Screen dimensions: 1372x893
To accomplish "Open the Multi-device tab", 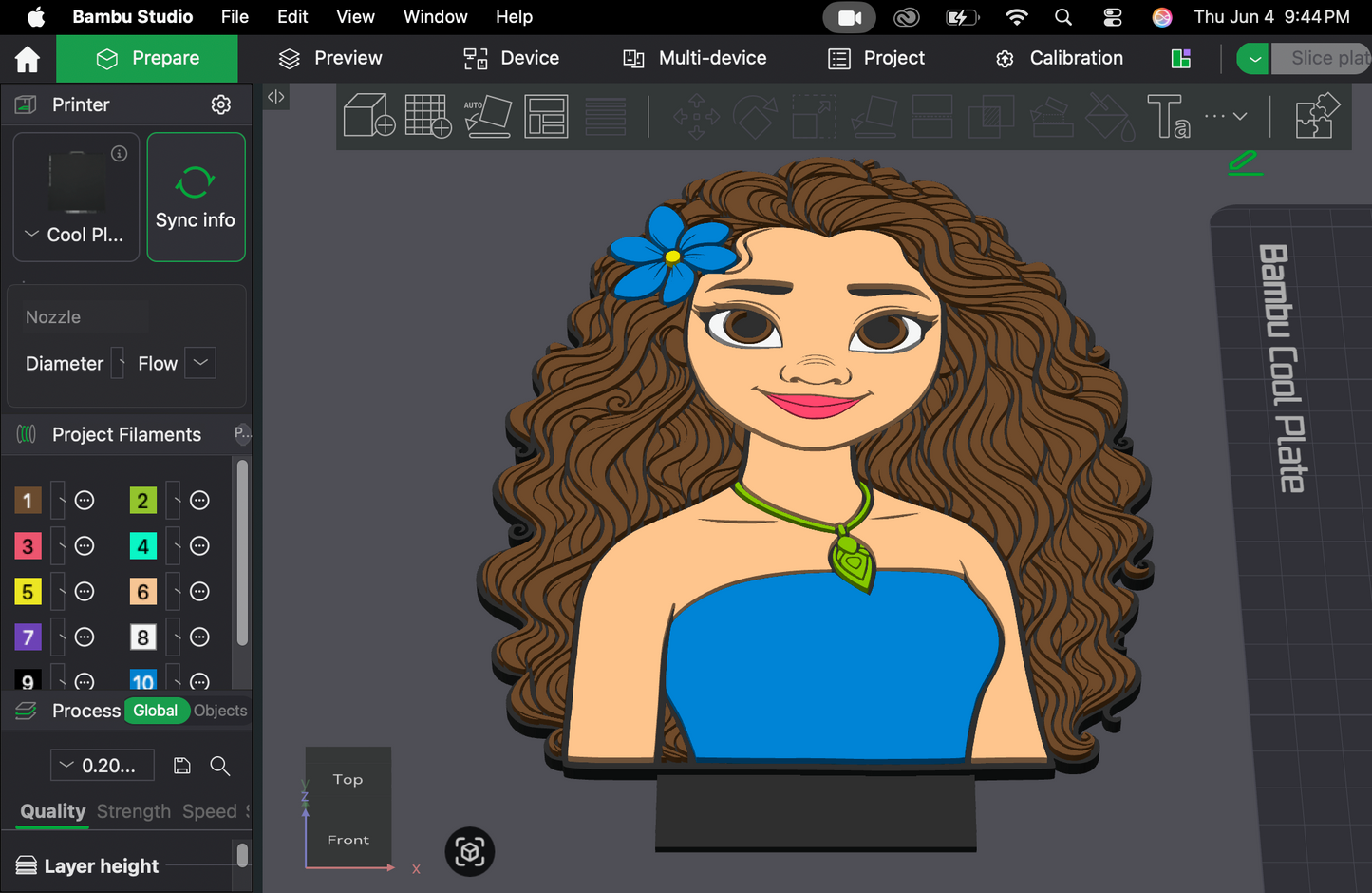I will click(x=694, y=59).
